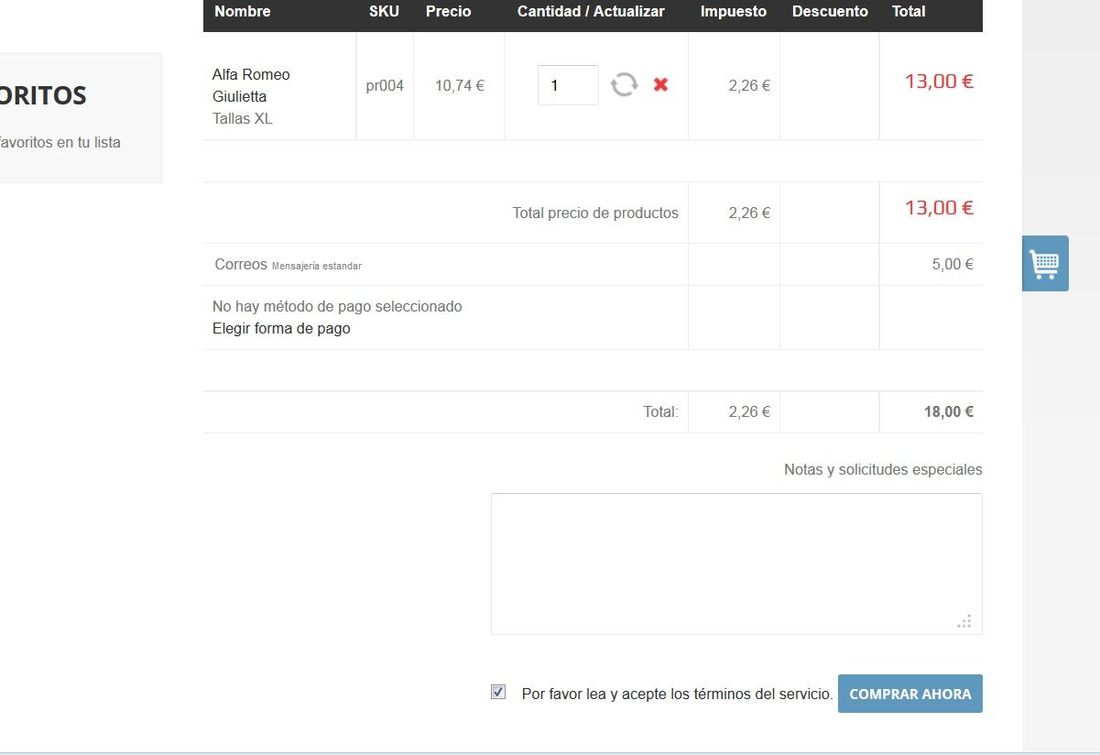Focus the notes and special requests textarea
1100x755 pixels.
[737, 563]
